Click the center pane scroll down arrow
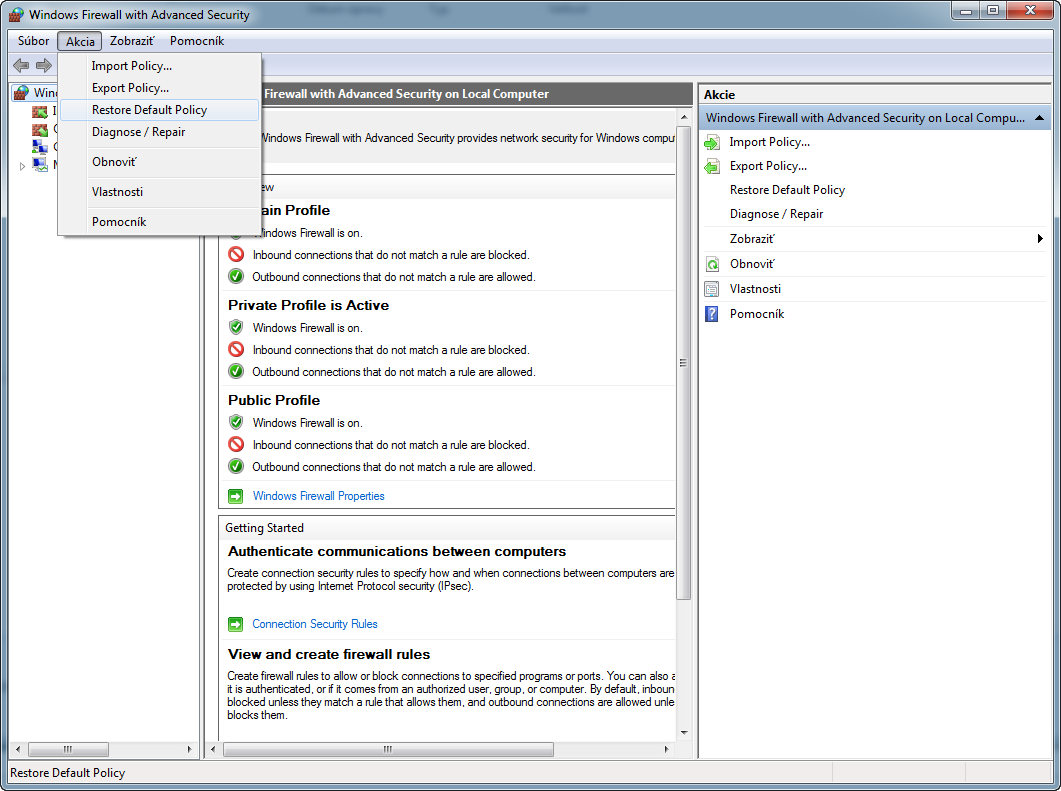The width and height of the screenshot is (1061, 791). (684, 732)
